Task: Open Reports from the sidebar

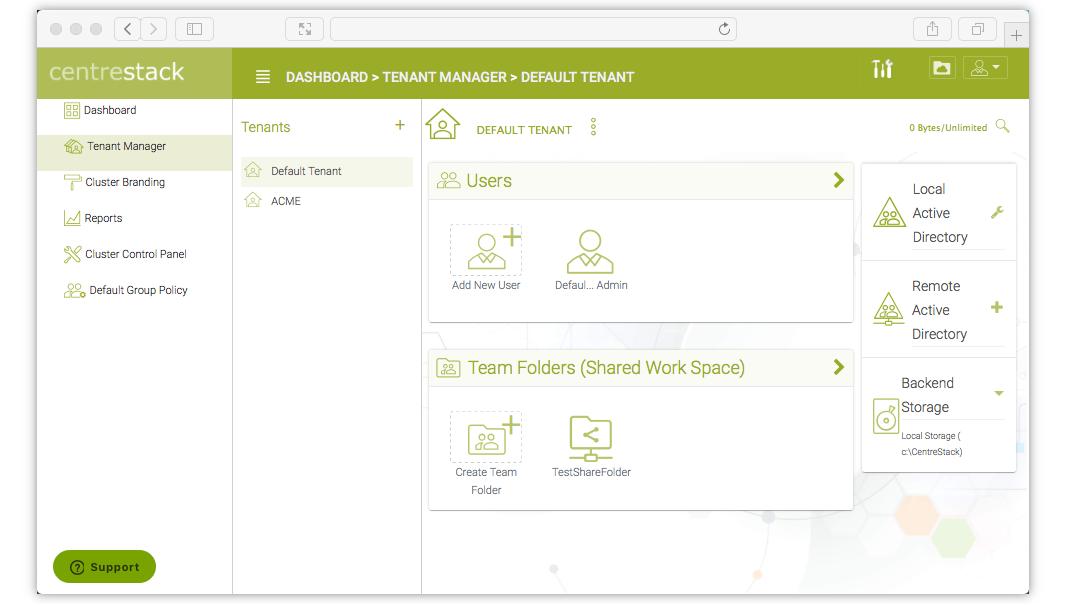Action: pos(103,218)
